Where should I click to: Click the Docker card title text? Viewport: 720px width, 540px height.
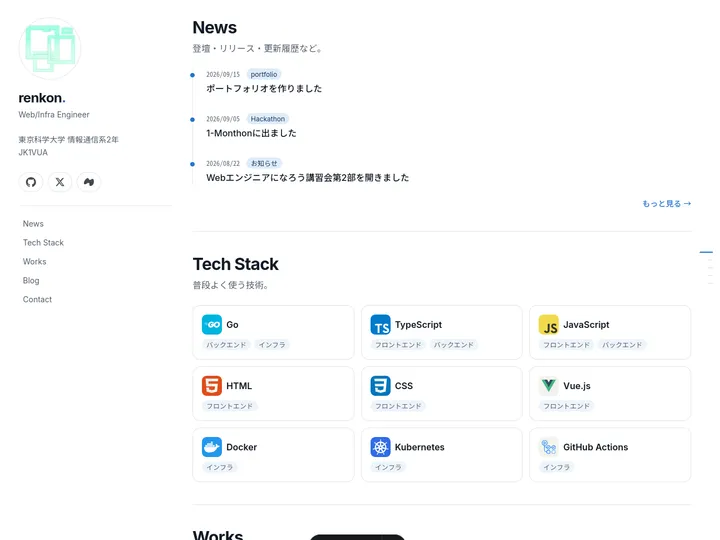[x=242, y=447]
